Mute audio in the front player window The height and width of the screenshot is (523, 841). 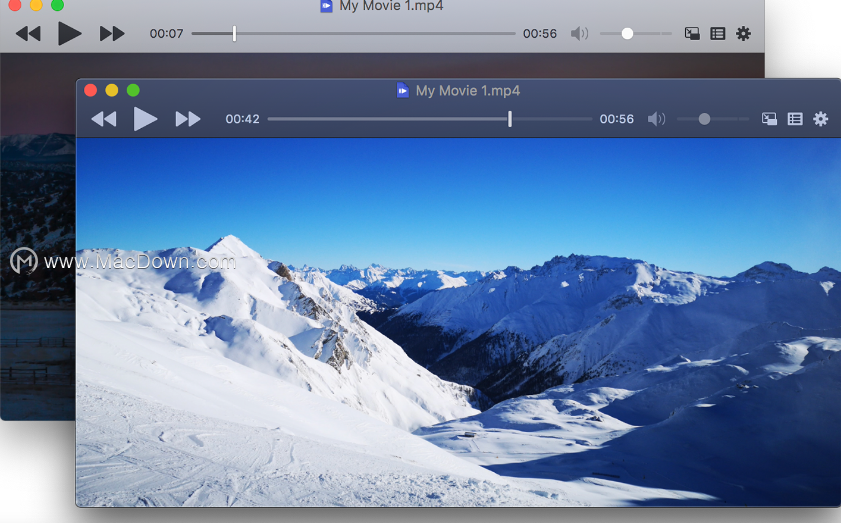[x=656, y=119]
